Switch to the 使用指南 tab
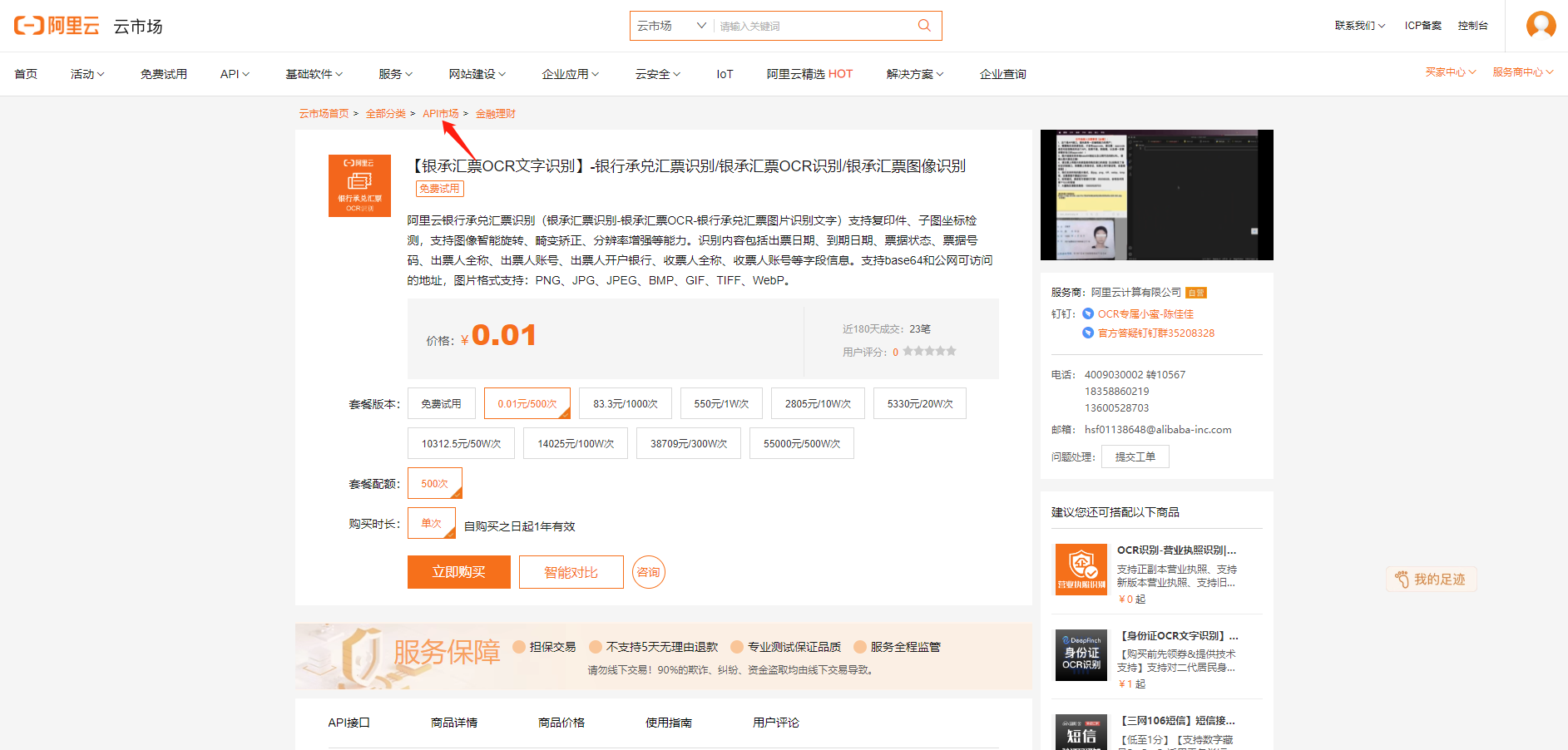 point(669,723)
